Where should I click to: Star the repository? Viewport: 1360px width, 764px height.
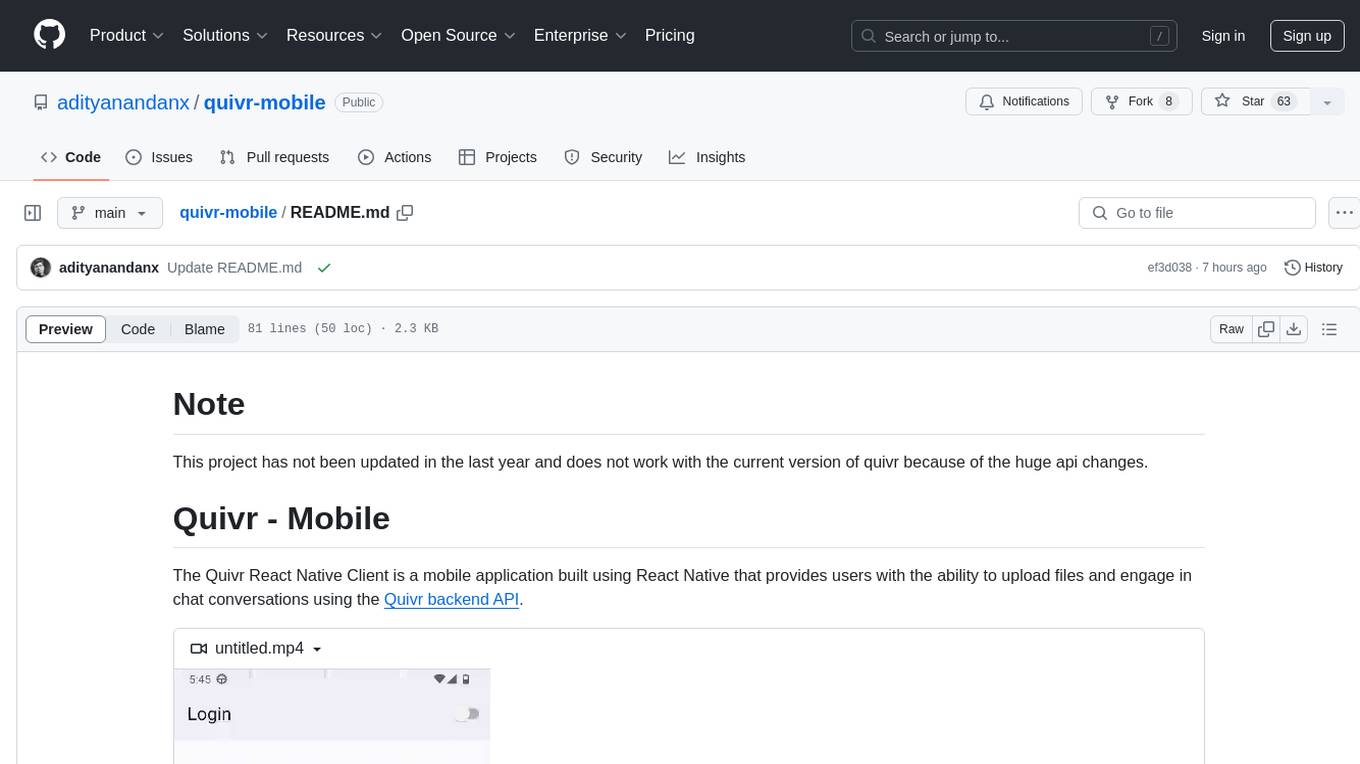pyautogui.click(x=1254, y=101)
